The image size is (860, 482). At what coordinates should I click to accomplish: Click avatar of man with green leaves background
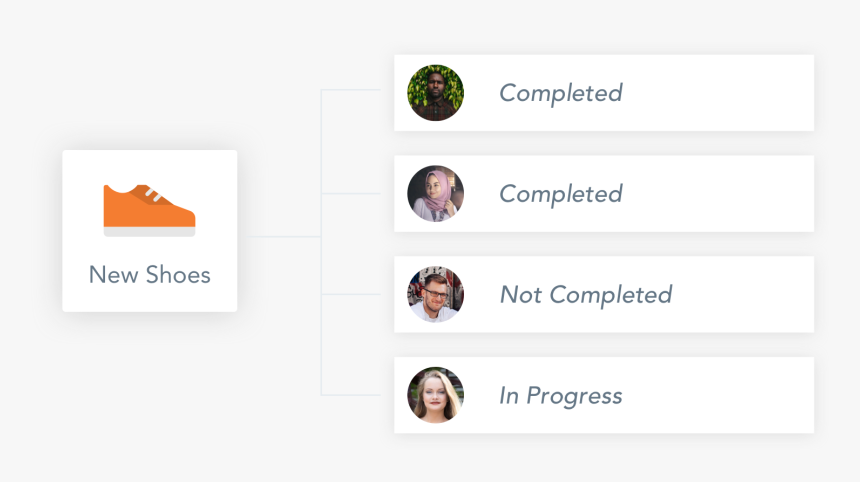(x=435, y=93)
